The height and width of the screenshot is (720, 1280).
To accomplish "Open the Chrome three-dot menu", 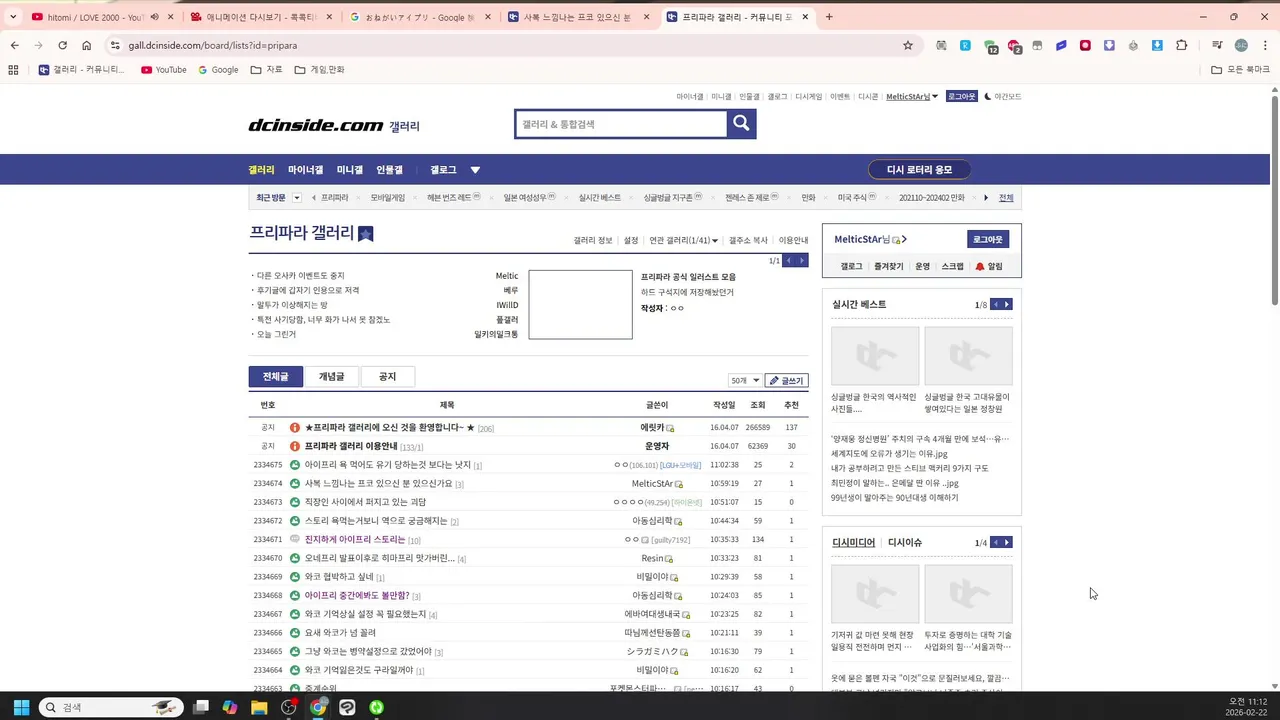I will (1264, 45).
